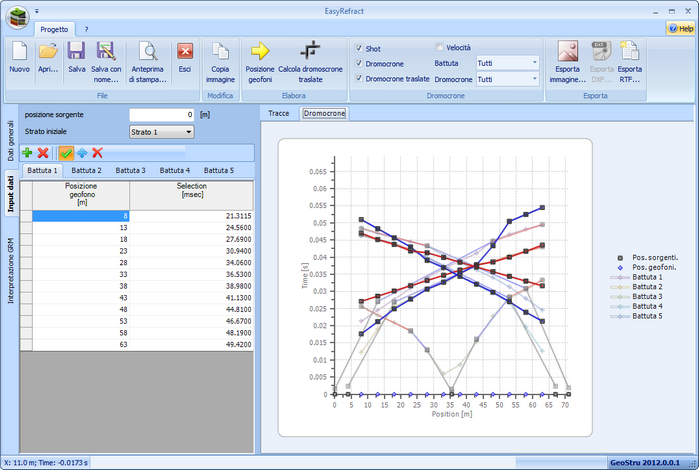The height and width of the screenshot is (470, 699).
Task: Click Posizione geofono column header
Action: (81, 194)
